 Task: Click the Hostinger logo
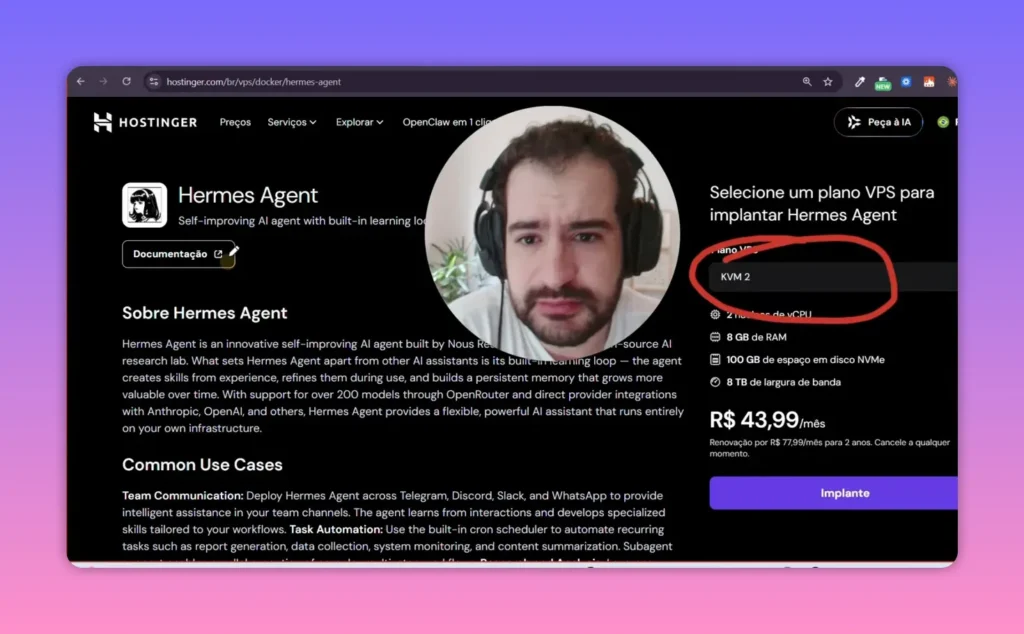point(145,122)
